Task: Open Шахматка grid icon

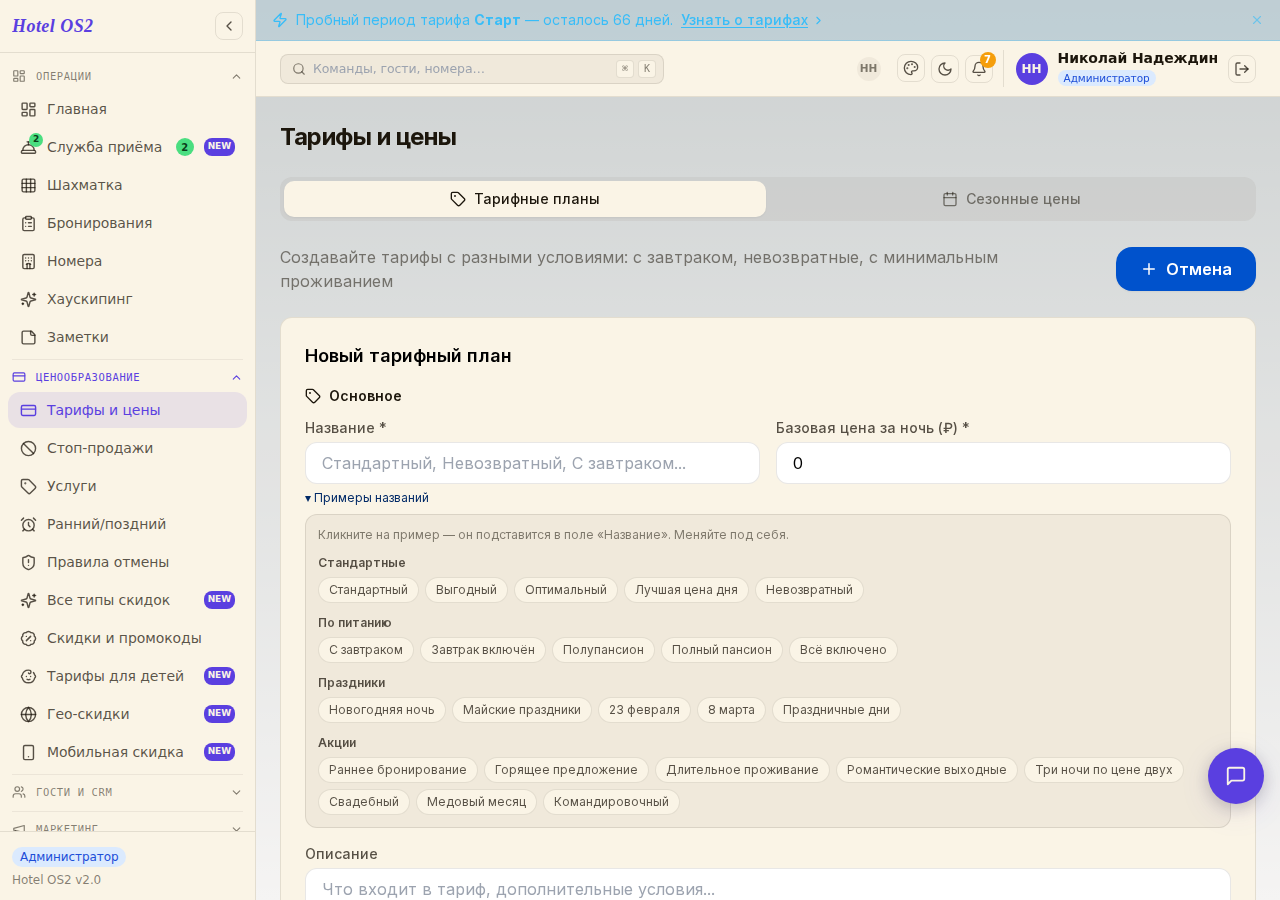Action: tap(28, 185)
